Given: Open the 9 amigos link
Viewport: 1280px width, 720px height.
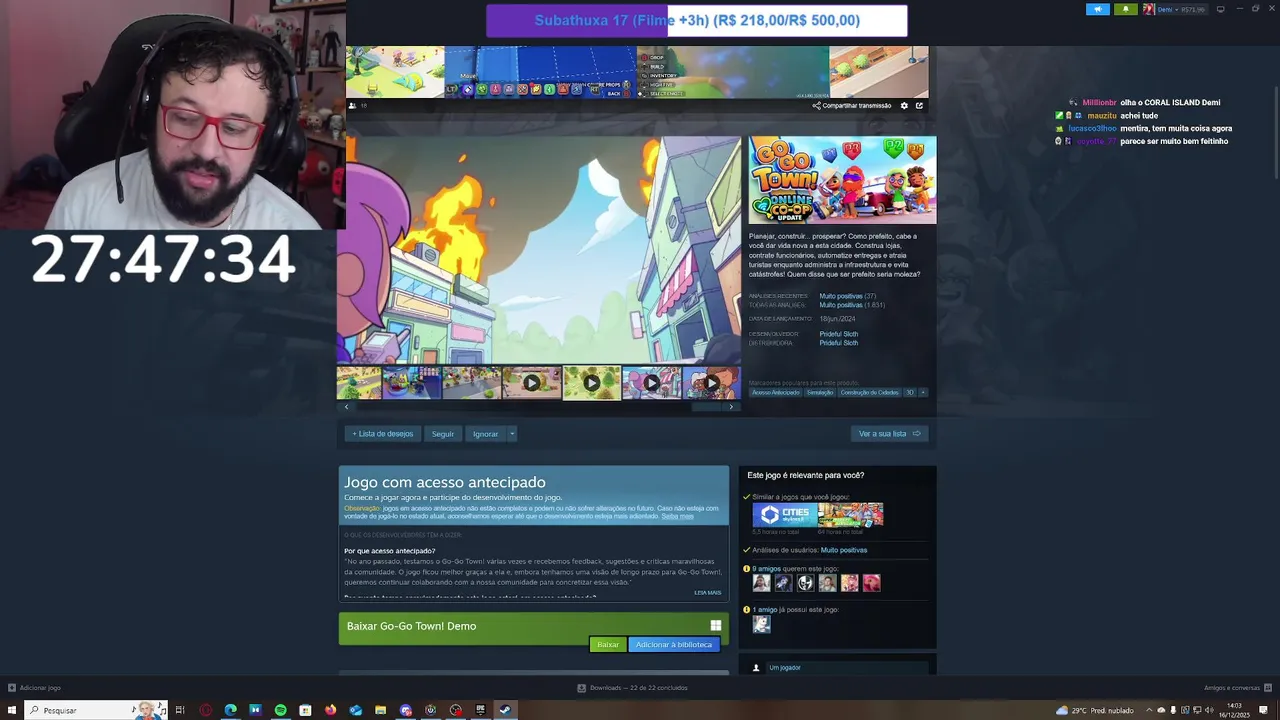Looking at the screenshot, I should click(767, 569).
